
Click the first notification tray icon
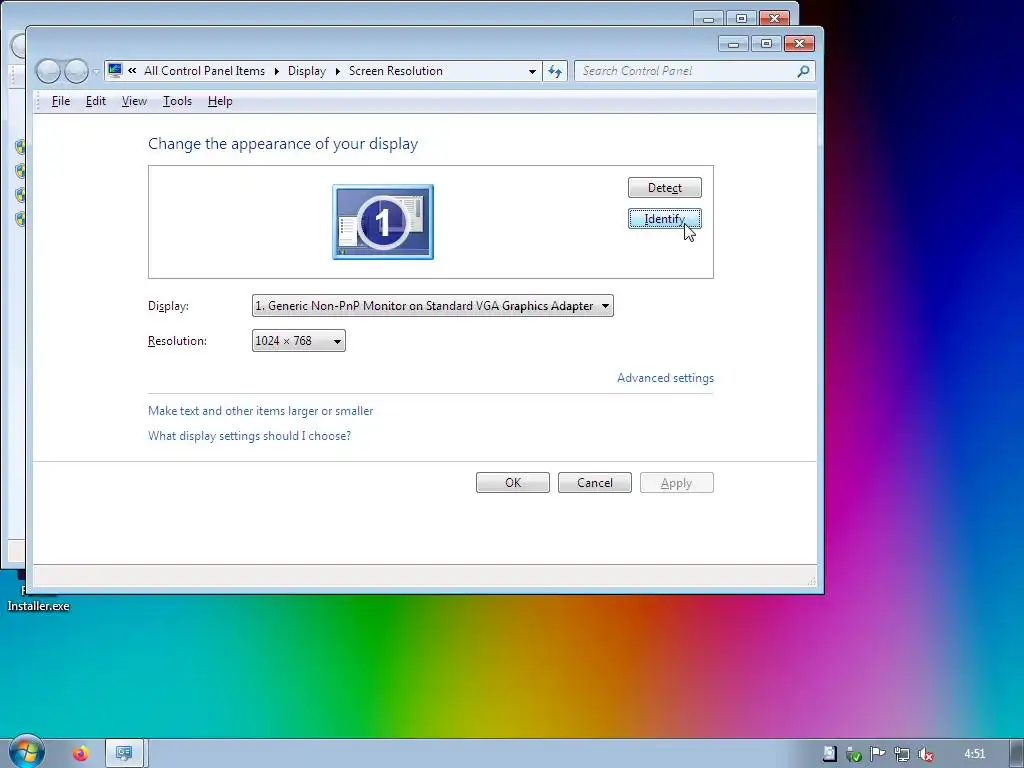point(829,754)
